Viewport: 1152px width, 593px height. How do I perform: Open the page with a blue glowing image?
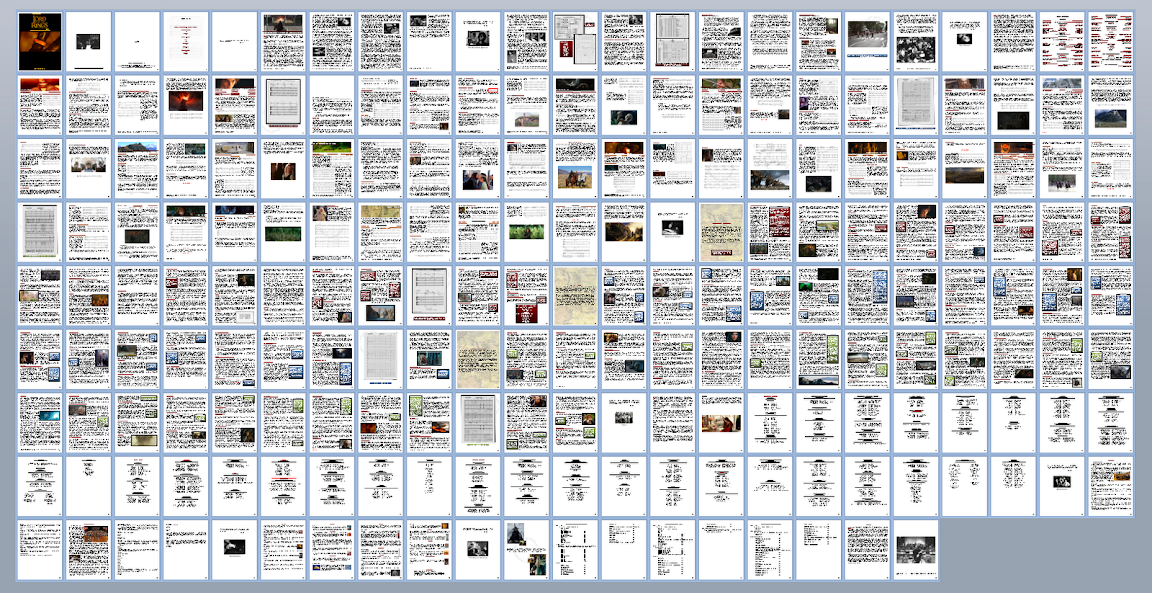pyautogui.click(x=40, y=423)
